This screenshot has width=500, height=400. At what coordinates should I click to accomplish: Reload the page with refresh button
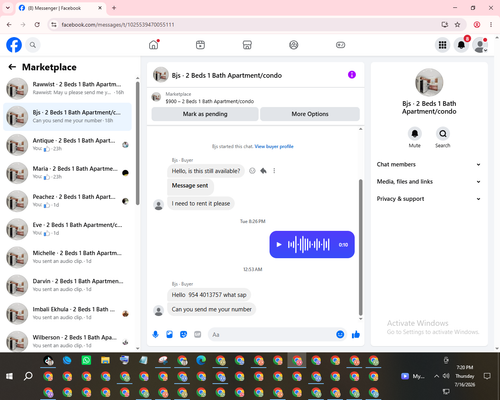[x=37, y=25]
